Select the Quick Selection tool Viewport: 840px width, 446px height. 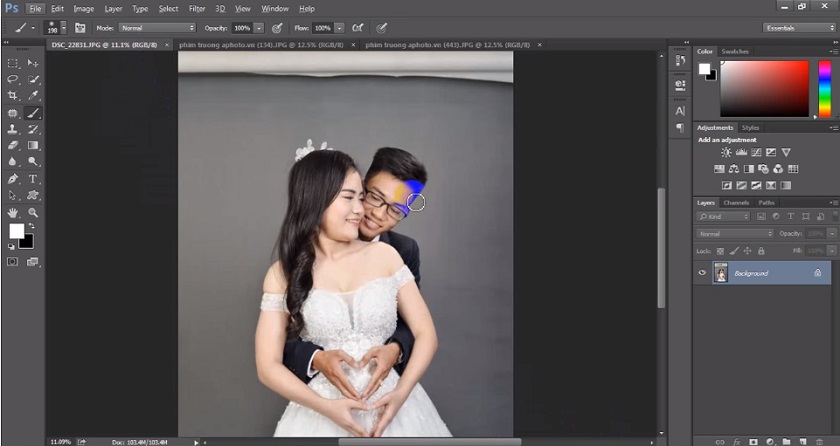point(33,79)
